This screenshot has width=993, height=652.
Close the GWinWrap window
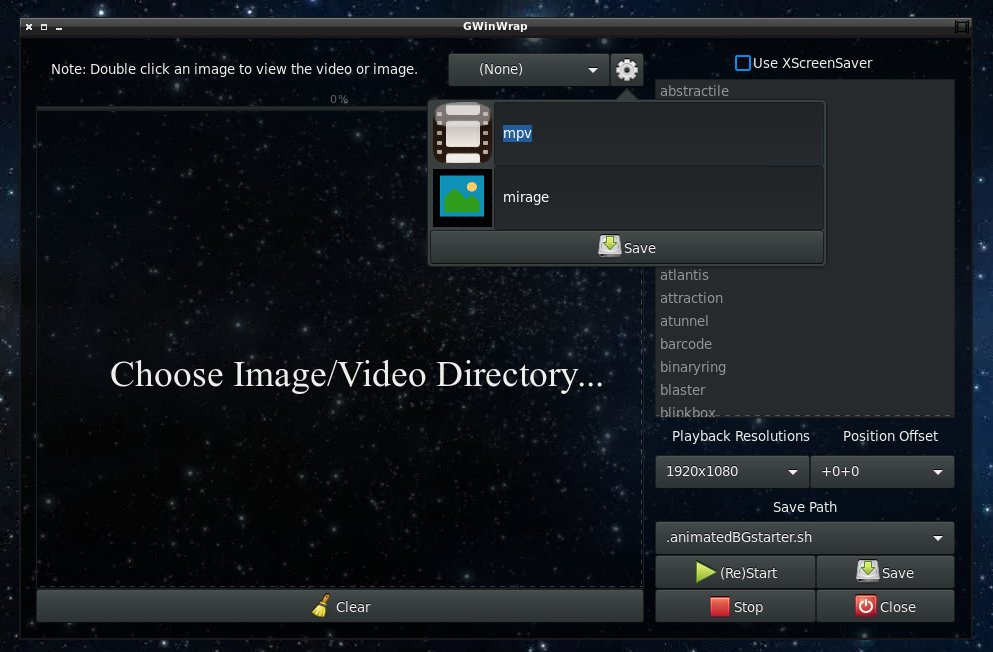pos(28,27)
